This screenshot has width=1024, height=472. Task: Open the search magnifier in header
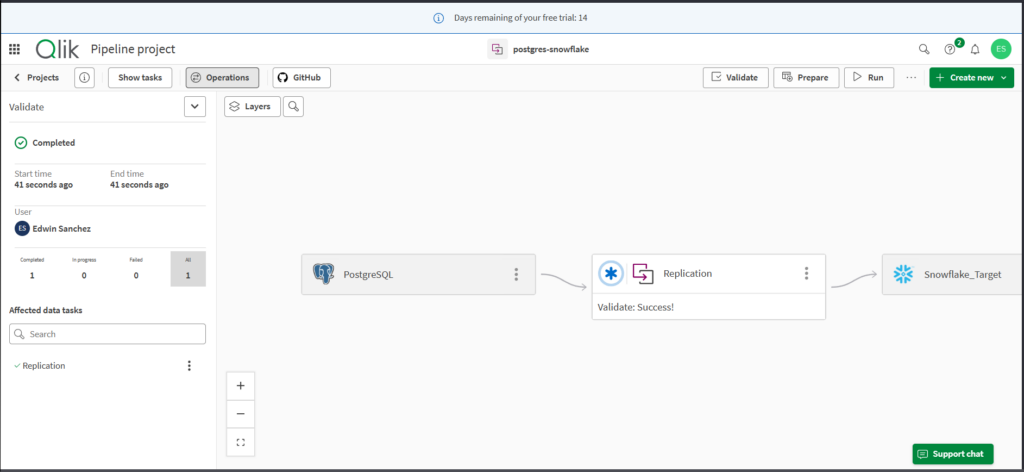click(x=923, y=49)
